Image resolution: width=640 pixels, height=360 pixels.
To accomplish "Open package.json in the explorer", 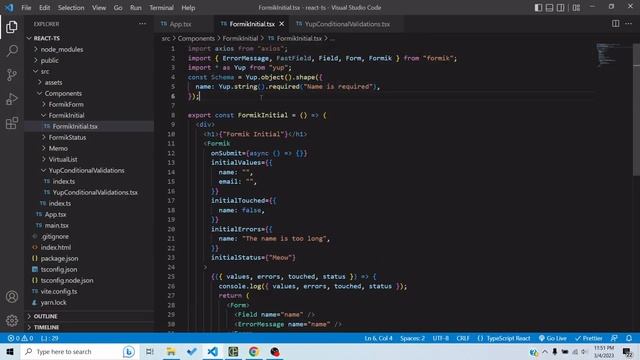I will [x=89, y=258].
